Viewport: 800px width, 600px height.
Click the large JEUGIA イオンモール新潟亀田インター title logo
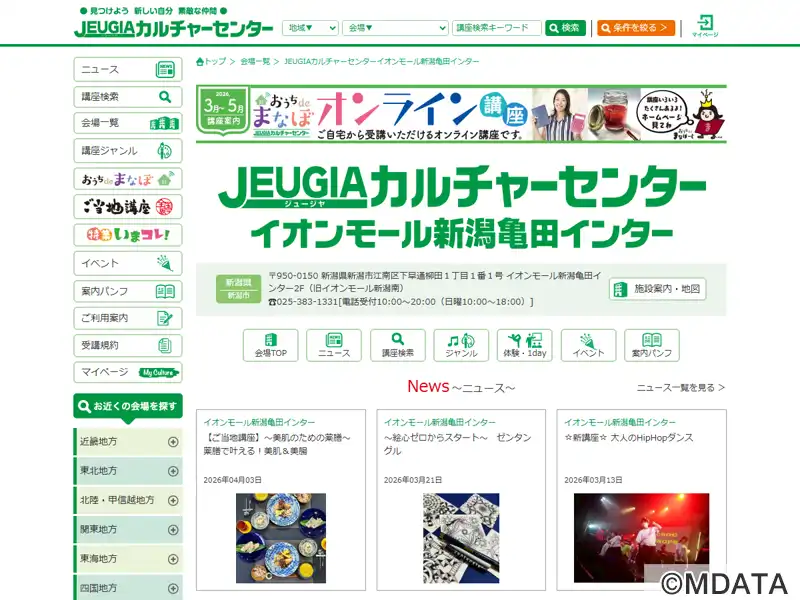(x=461, y=208)
